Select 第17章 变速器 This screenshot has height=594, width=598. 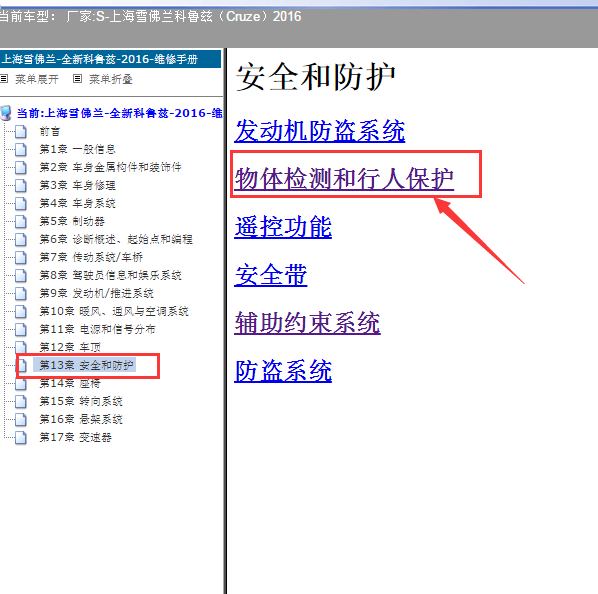[75, 437]
